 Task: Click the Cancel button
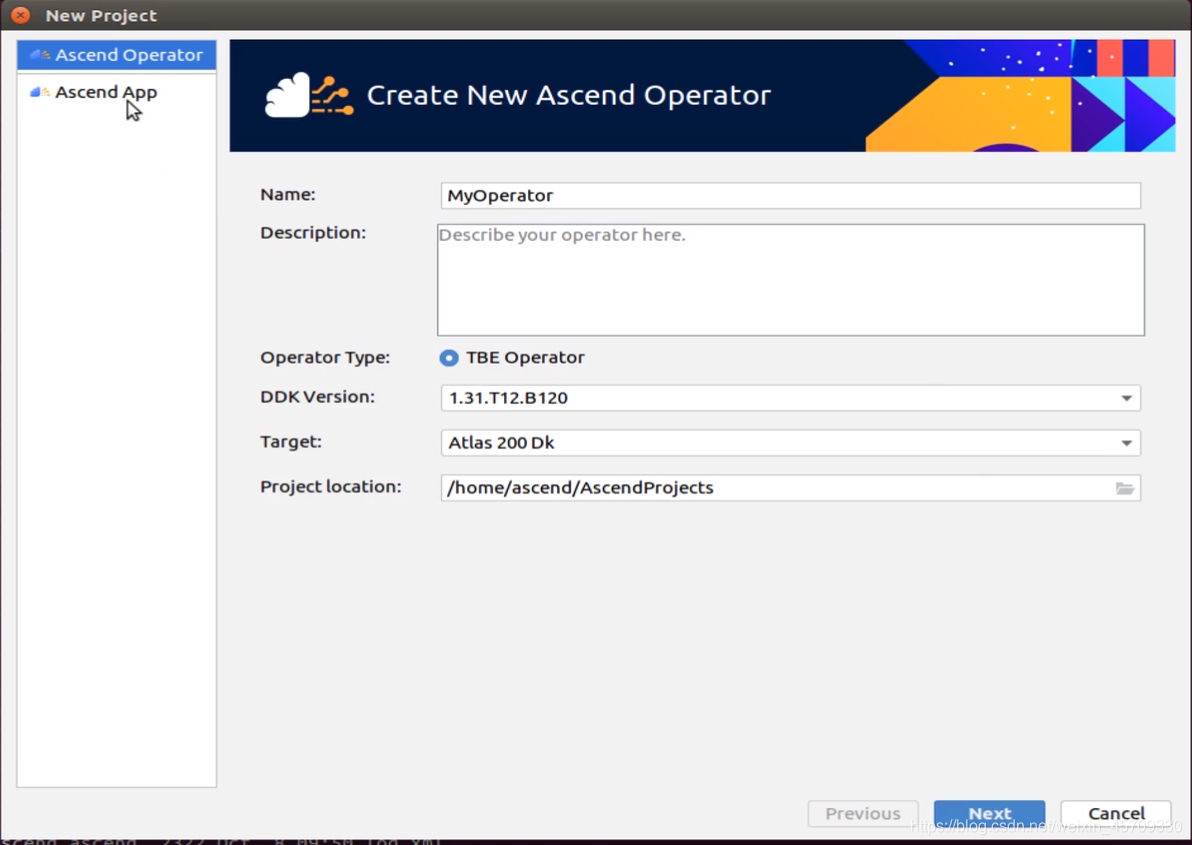coord(1116,814)
